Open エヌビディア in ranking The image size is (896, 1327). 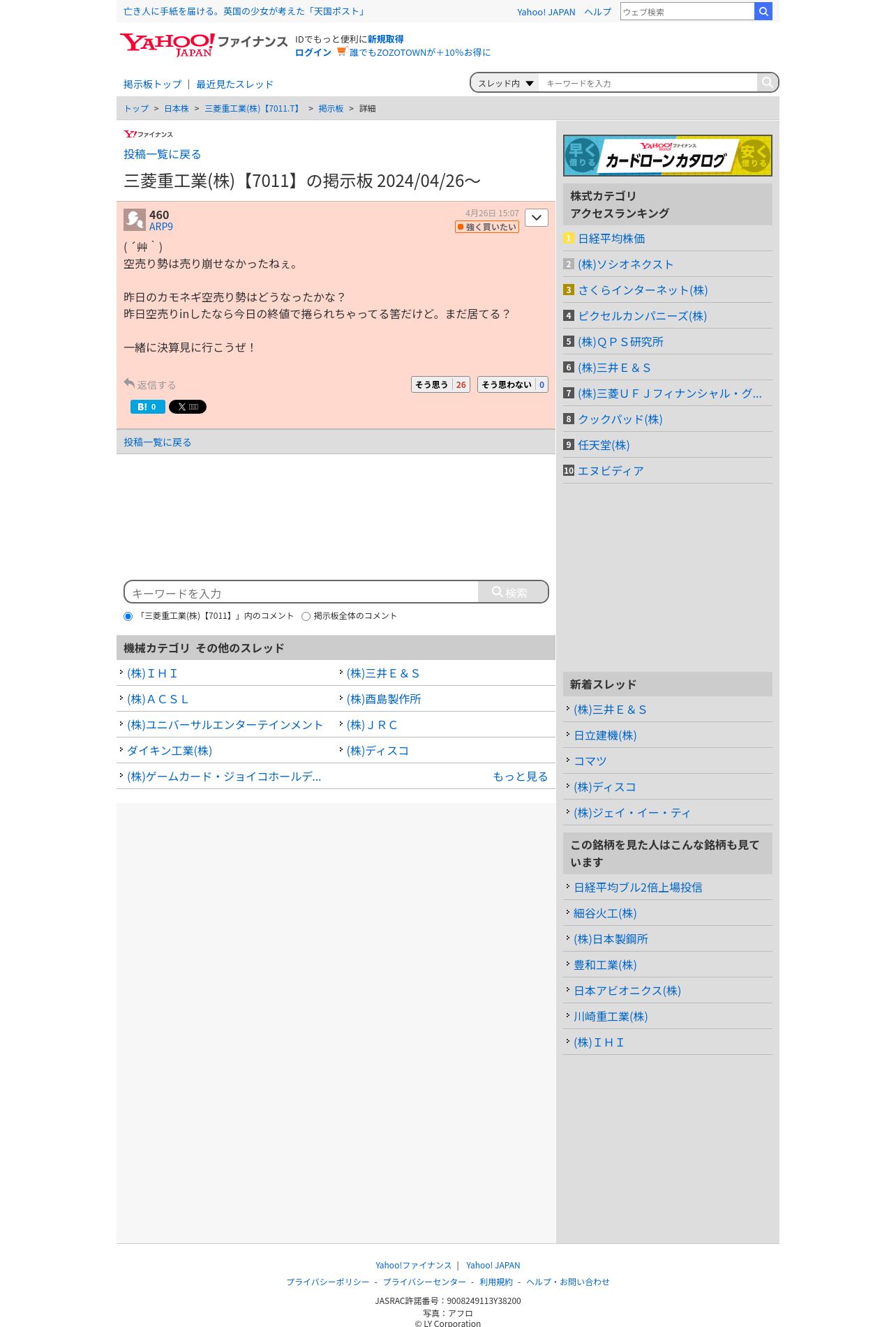pos(611,471)
